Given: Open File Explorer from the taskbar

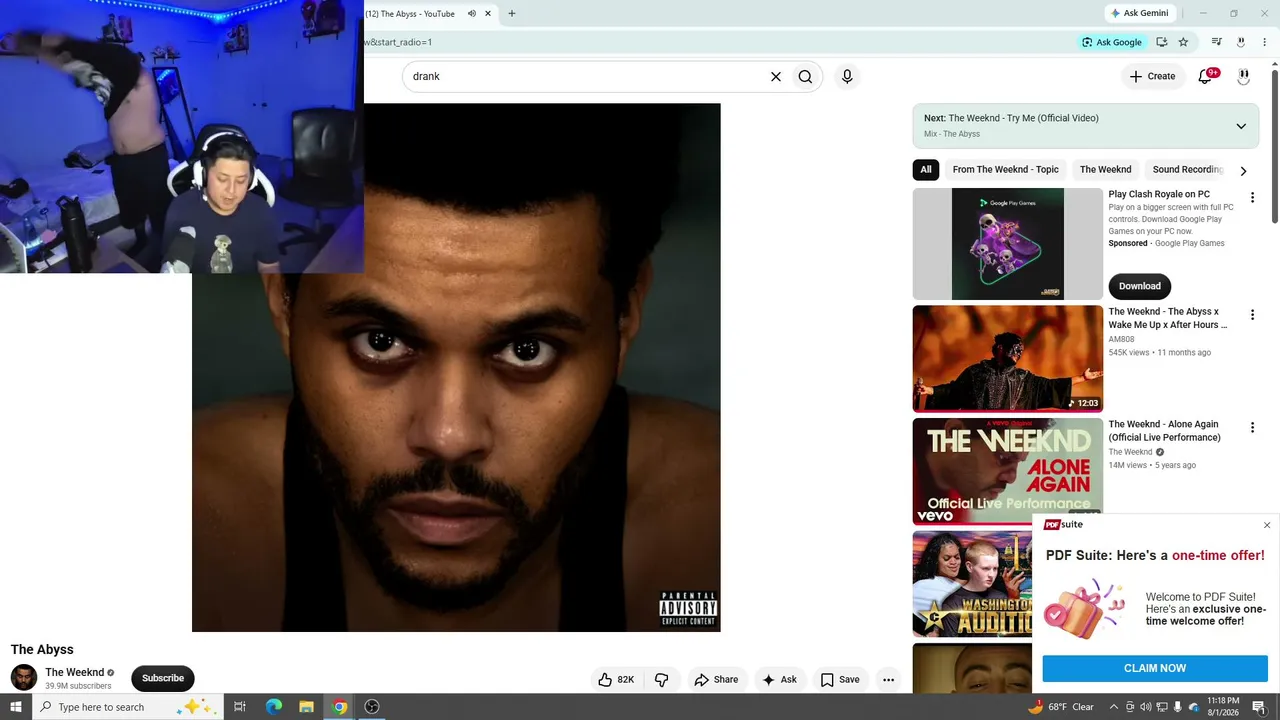Looking at the screenshot, I should [306, 707].
